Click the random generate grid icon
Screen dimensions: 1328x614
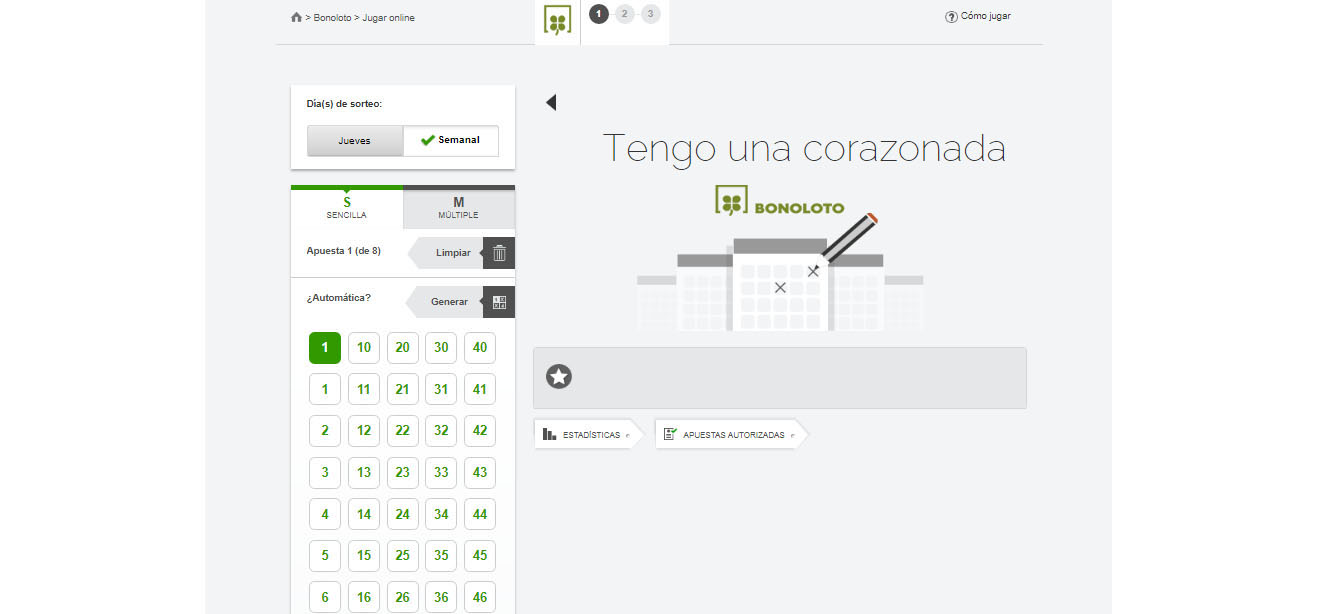point(499,302)
